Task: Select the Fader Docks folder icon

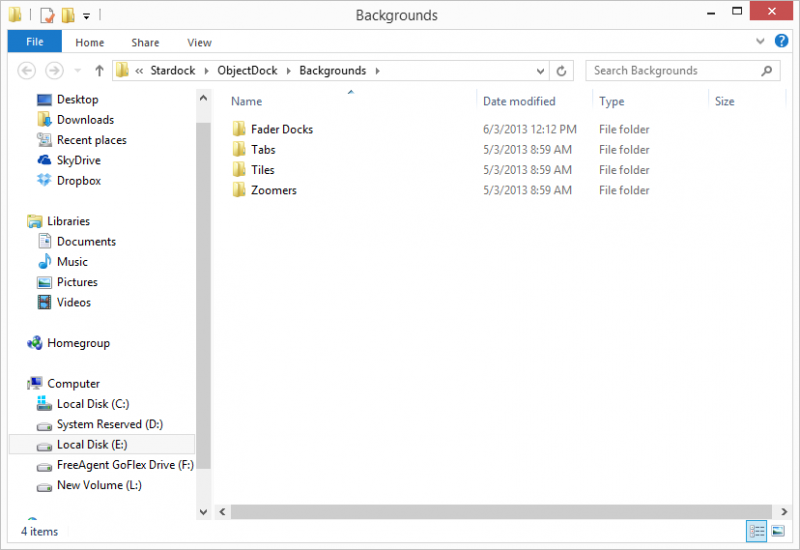Action: point(239,129)
